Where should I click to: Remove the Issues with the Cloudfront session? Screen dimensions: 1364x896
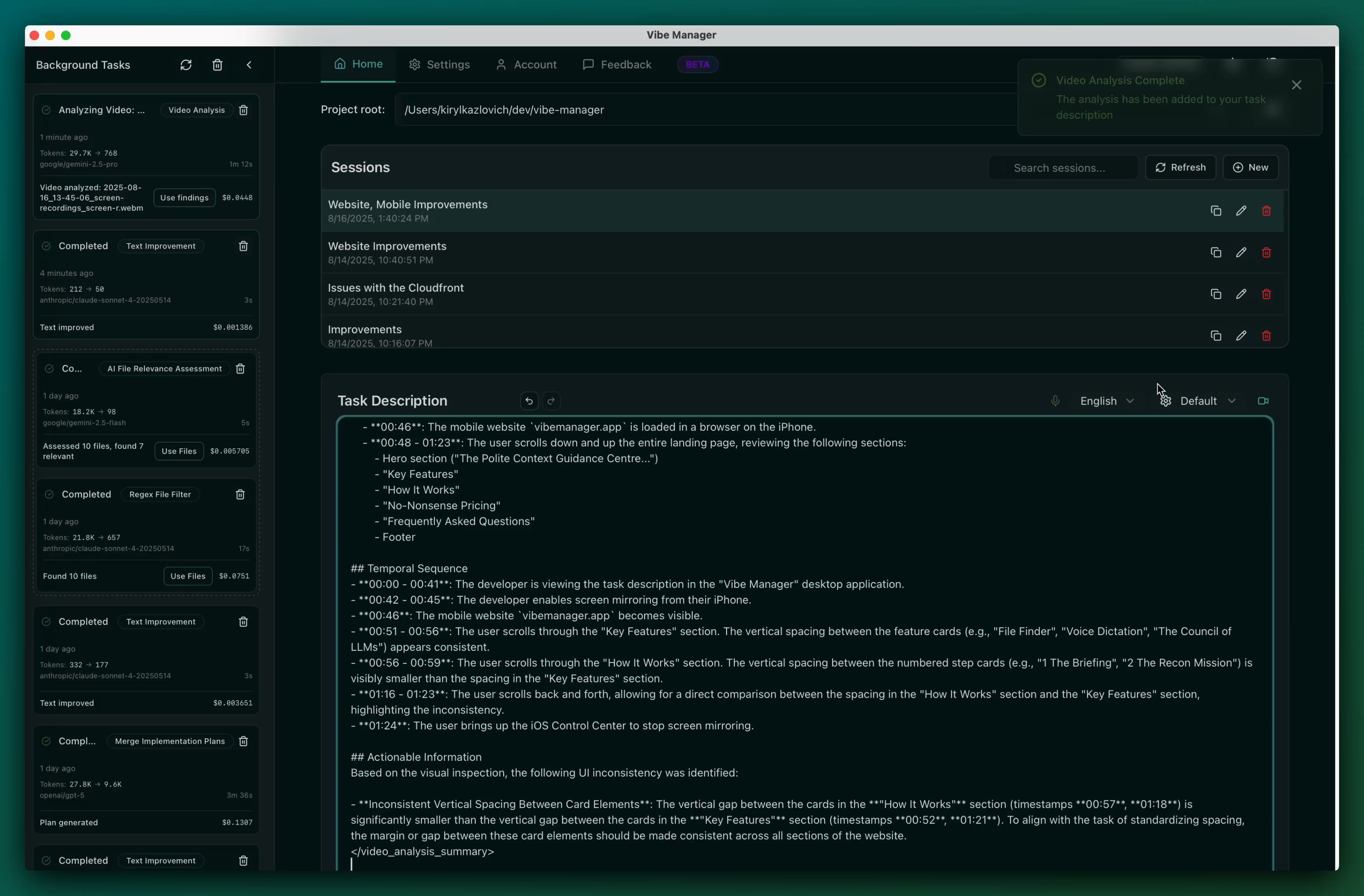(1267, 294)
